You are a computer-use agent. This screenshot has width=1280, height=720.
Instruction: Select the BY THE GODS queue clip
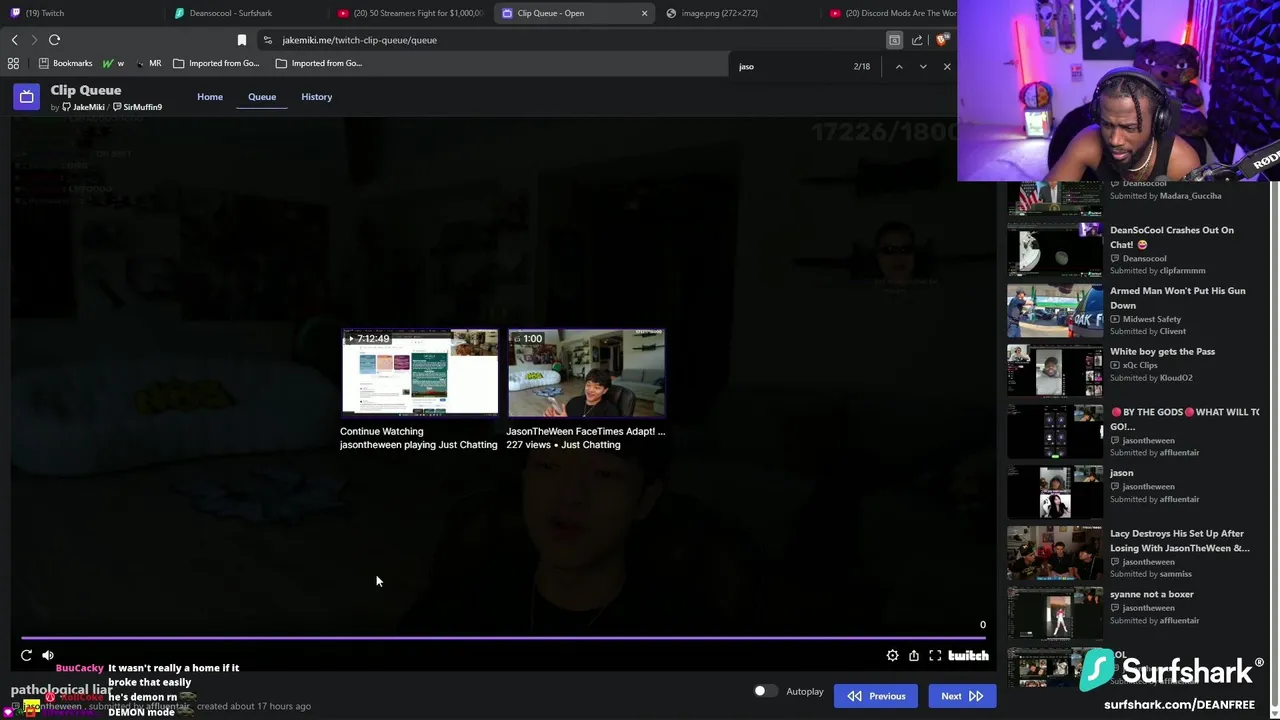pyautogui.click(x=1134, y=432)
